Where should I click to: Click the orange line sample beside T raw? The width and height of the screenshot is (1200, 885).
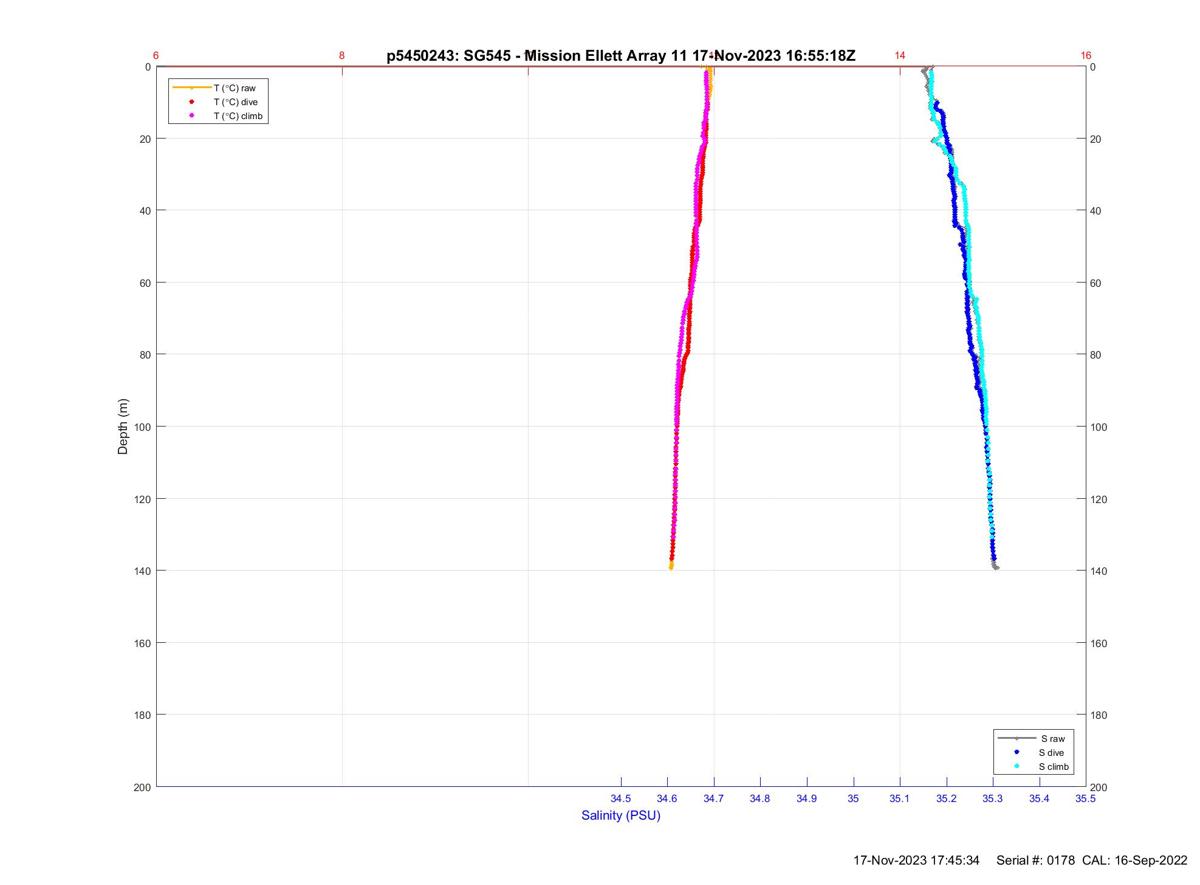coord(191,88)
